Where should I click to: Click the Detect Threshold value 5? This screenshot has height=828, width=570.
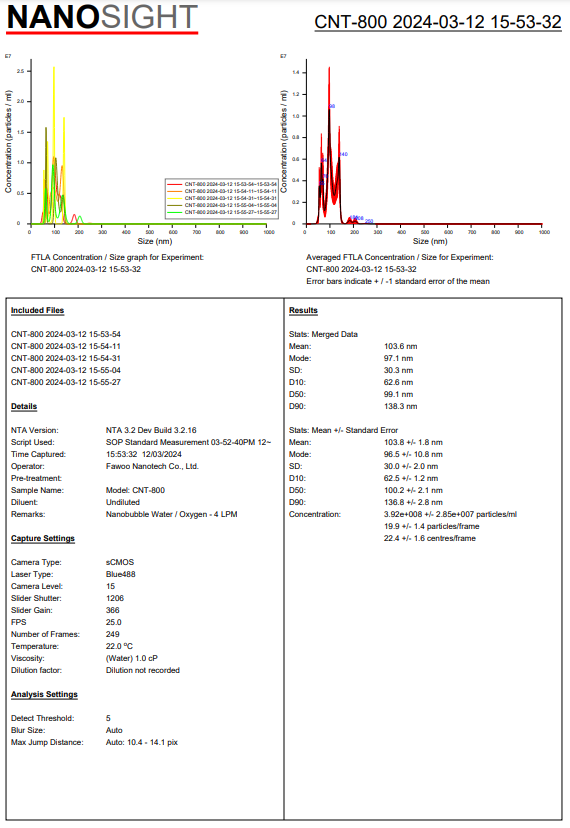(108, 719)
